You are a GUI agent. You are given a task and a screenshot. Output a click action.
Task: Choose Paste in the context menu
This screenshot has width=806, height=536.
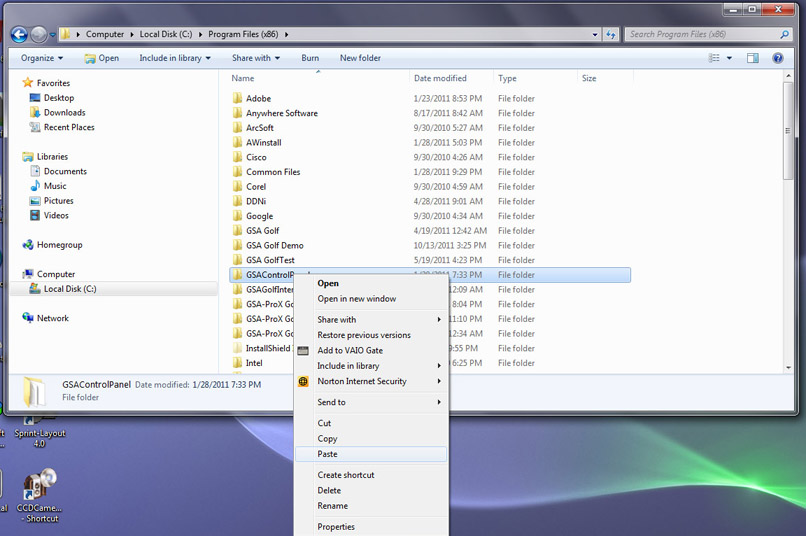click(371, 454)
